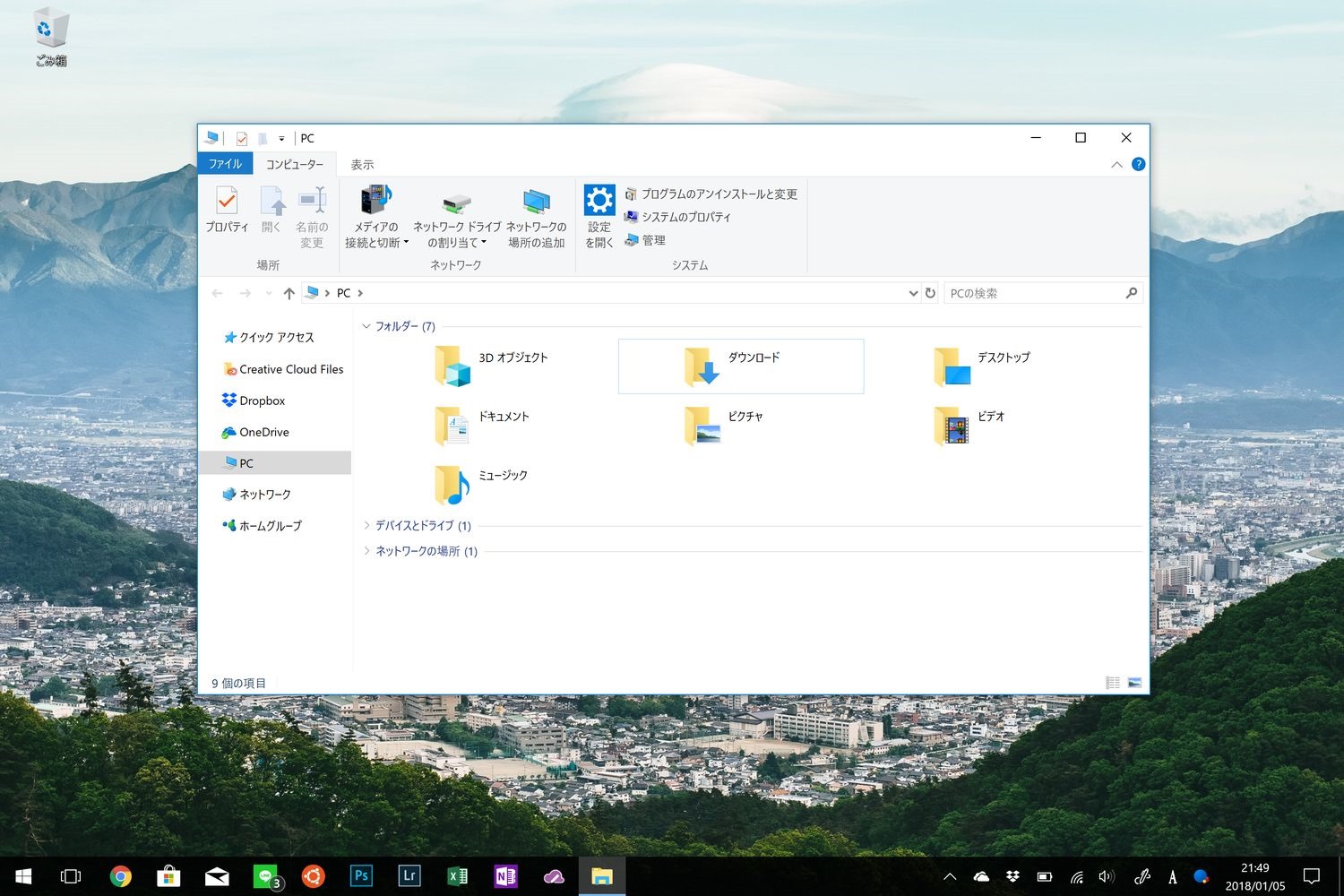
Task: Open Task View on the taskbar
Action: point(70,876)
